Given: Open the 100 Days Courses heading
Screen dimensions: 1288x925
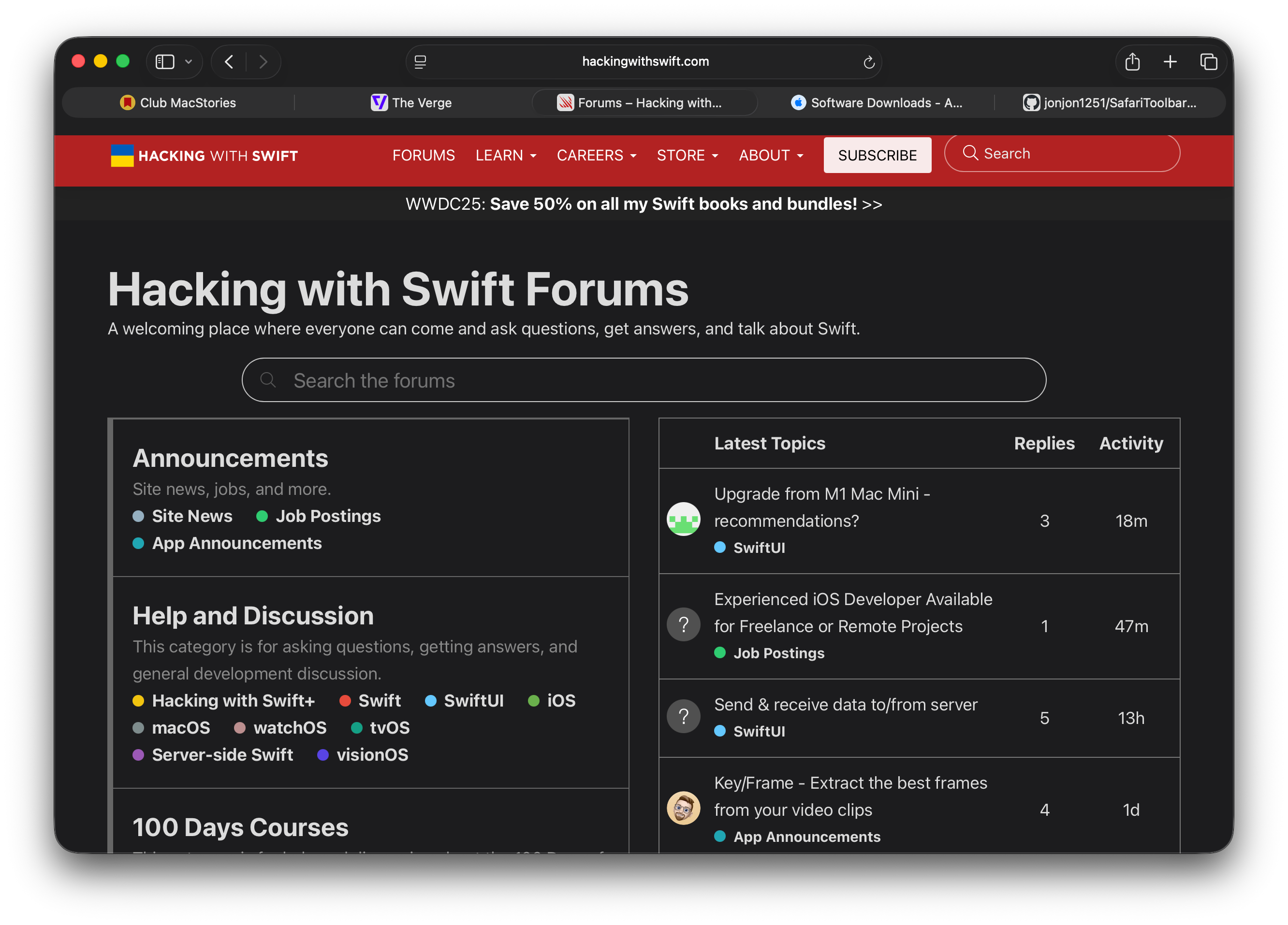Looking at the screenshot, I should click(x=240, y=827).
